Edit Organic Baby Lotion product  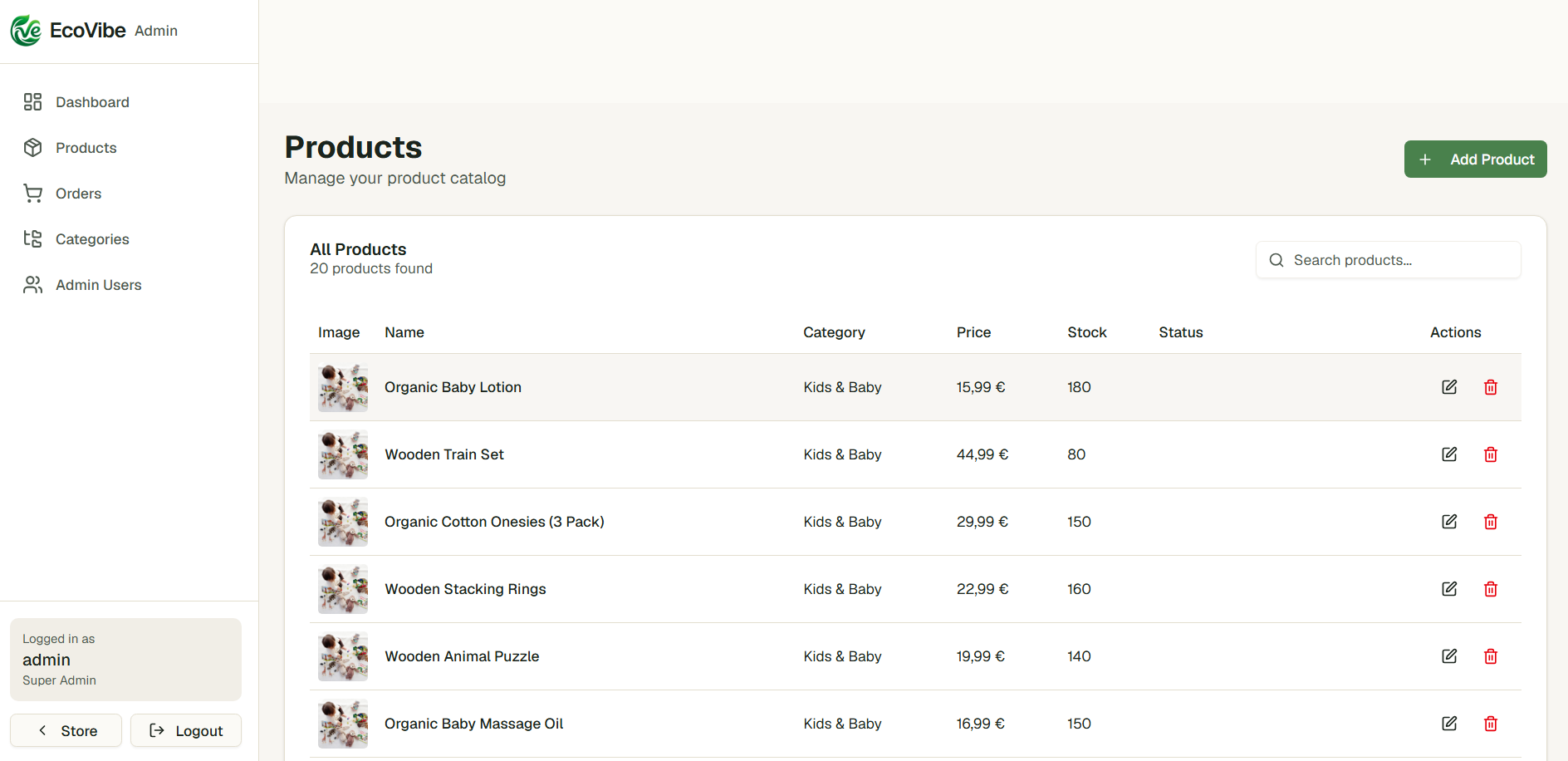[1449, 387]
